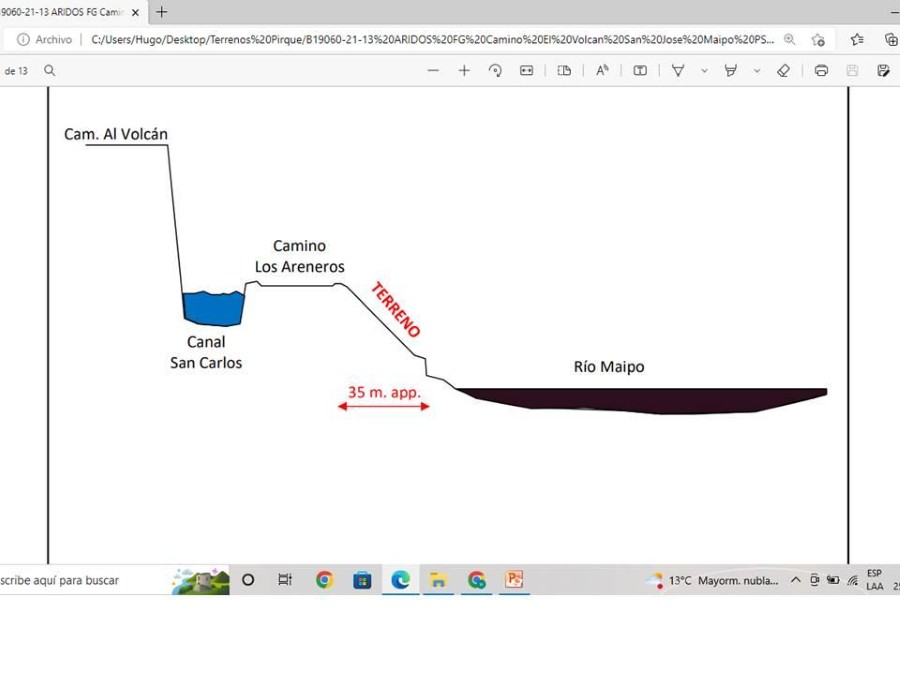The width and height of the screenshot is (900, 675).
Task: Click the file URL address bar
Action: 432,40
